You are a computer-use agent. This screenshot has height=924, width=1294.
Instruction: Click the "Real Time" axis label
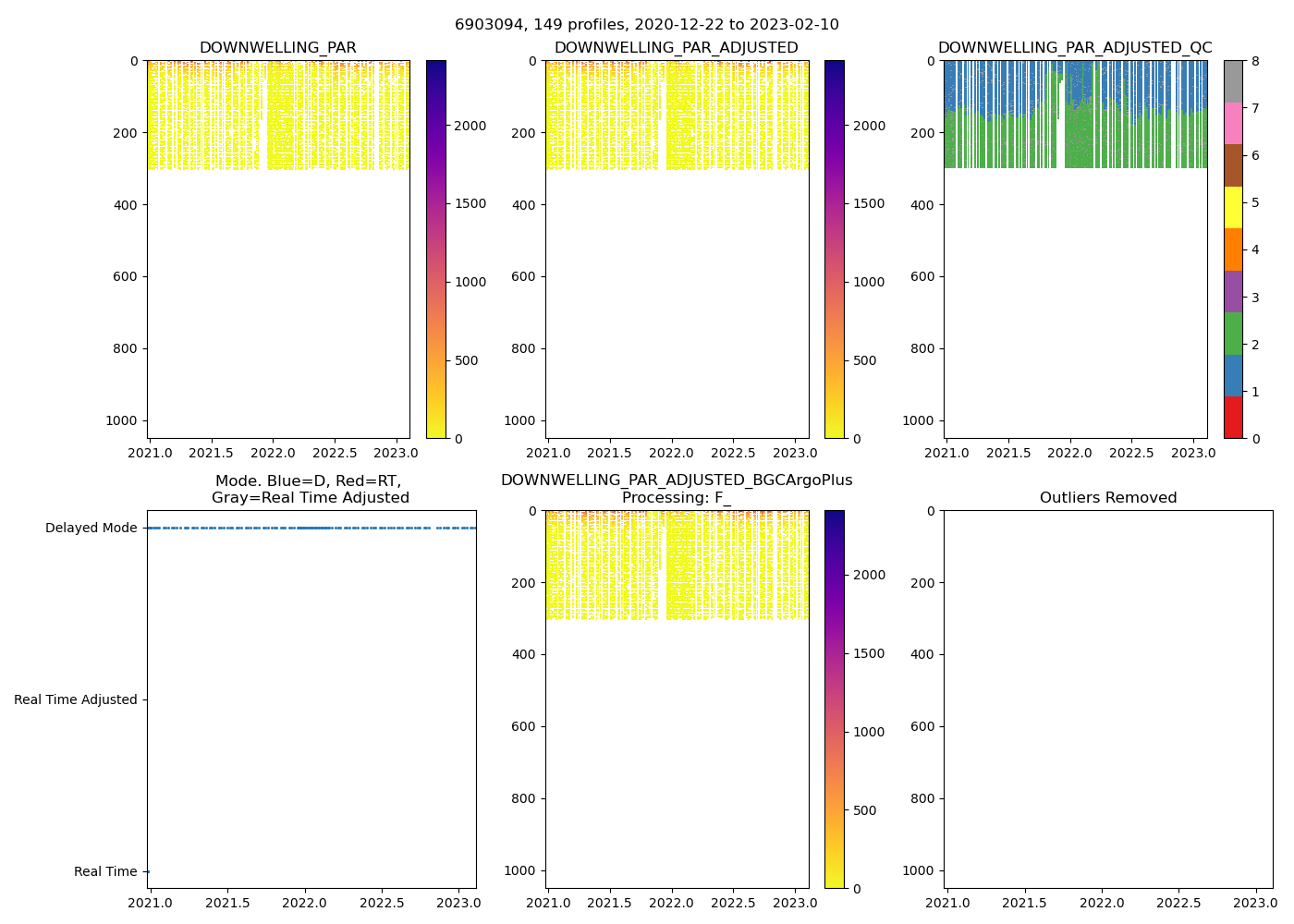[105, 872]
